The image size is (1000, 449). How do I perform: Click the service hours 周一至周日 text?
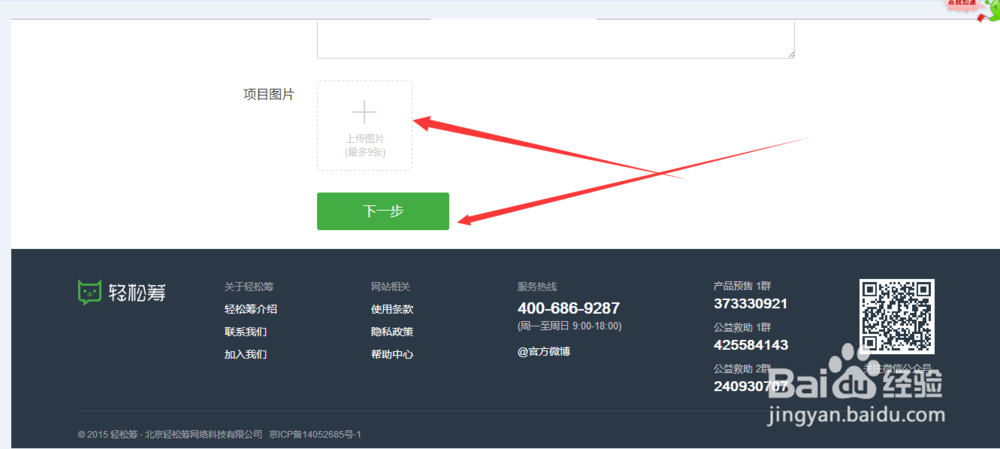coord(570,326)
